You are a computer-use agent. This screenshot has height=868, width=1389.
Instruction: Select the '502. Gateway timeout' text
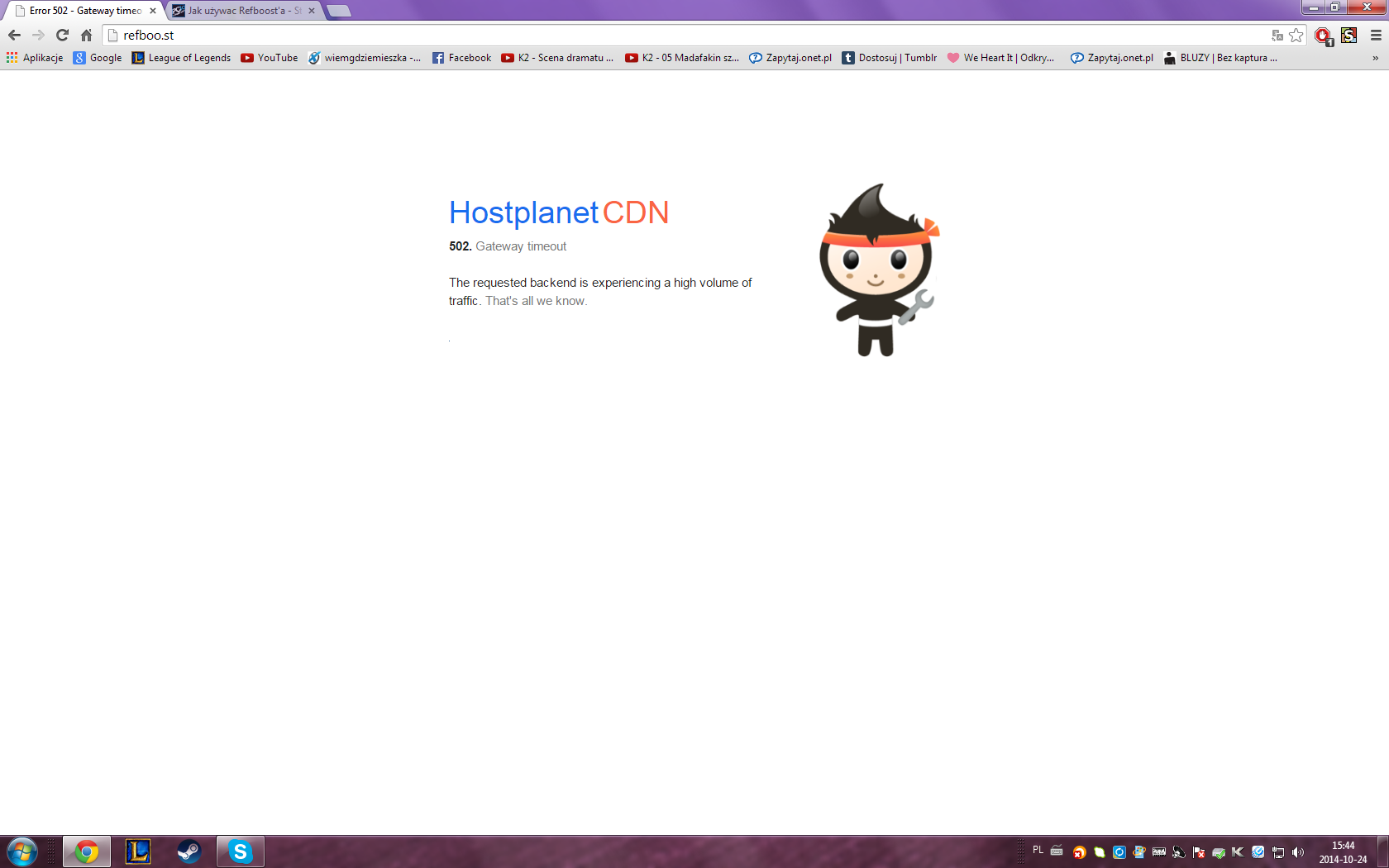(508, 246)
